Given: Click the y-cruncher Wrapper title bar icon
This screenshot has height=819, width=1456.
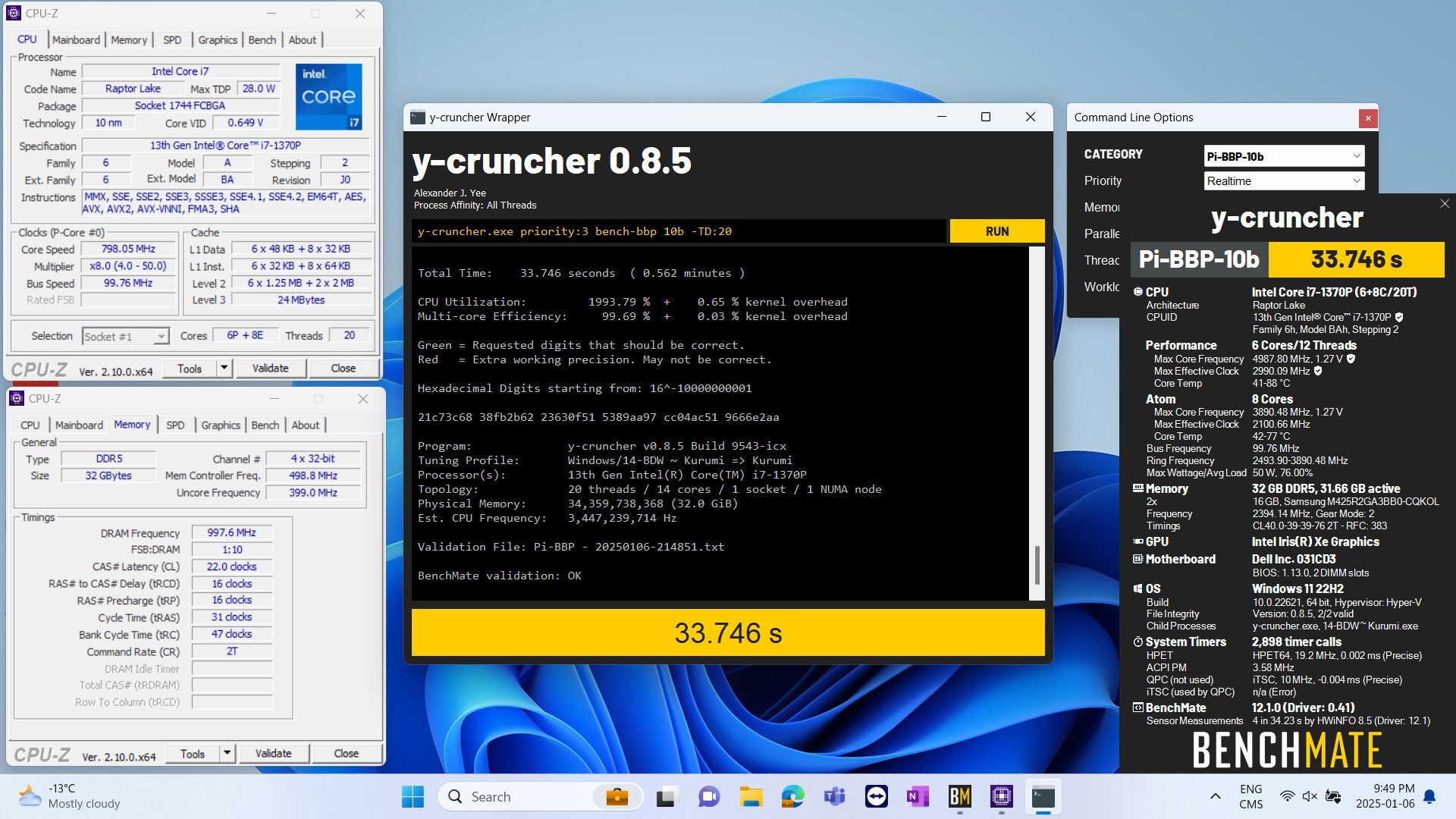Looking at the screenshot, I should pyautogui.click(x=417, y=117).
